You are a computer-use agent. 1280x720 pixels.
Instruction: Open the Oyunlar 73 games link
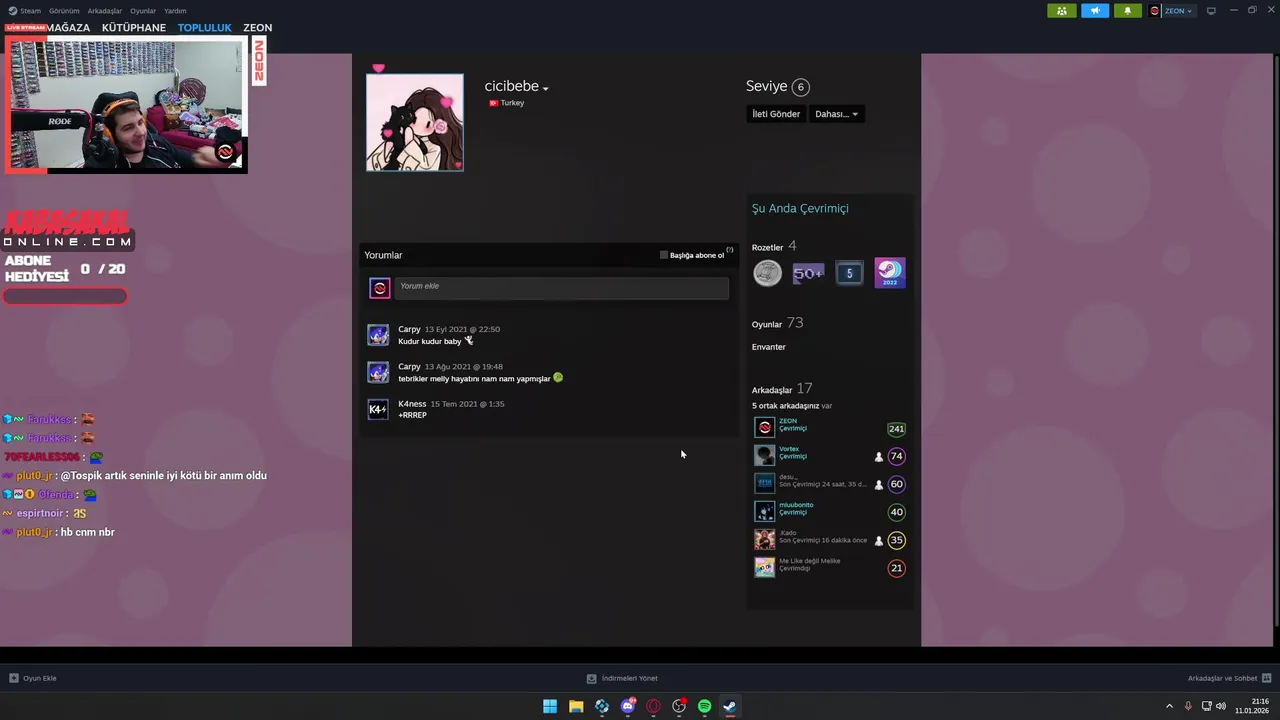(777, 323)
